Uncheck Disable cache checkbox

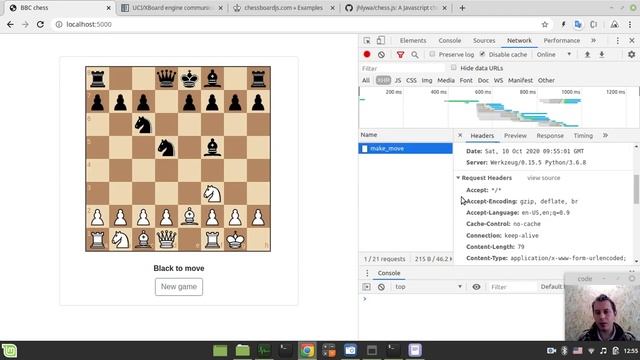pyautogui.click(x=482, y=54)
